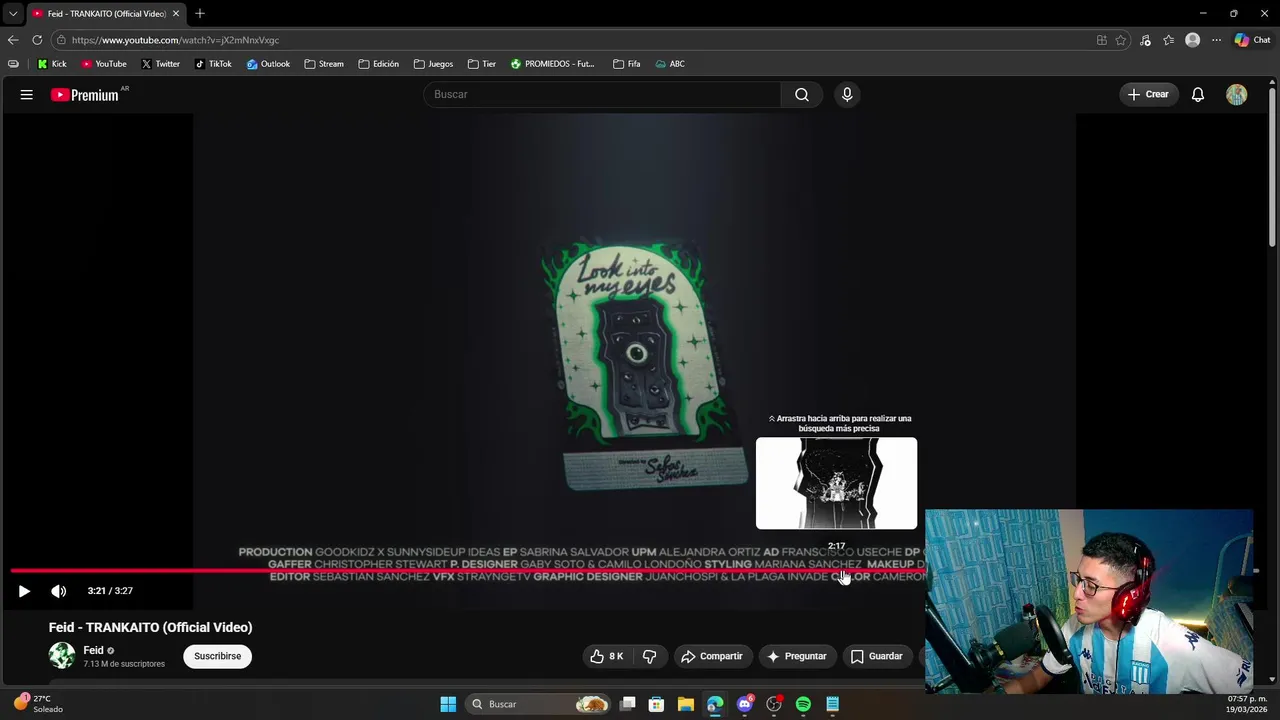Open OBS Studio from the taskbar
Image resolution: width=1280 pixels, height=720 pixels.
(x=773, y=704)
